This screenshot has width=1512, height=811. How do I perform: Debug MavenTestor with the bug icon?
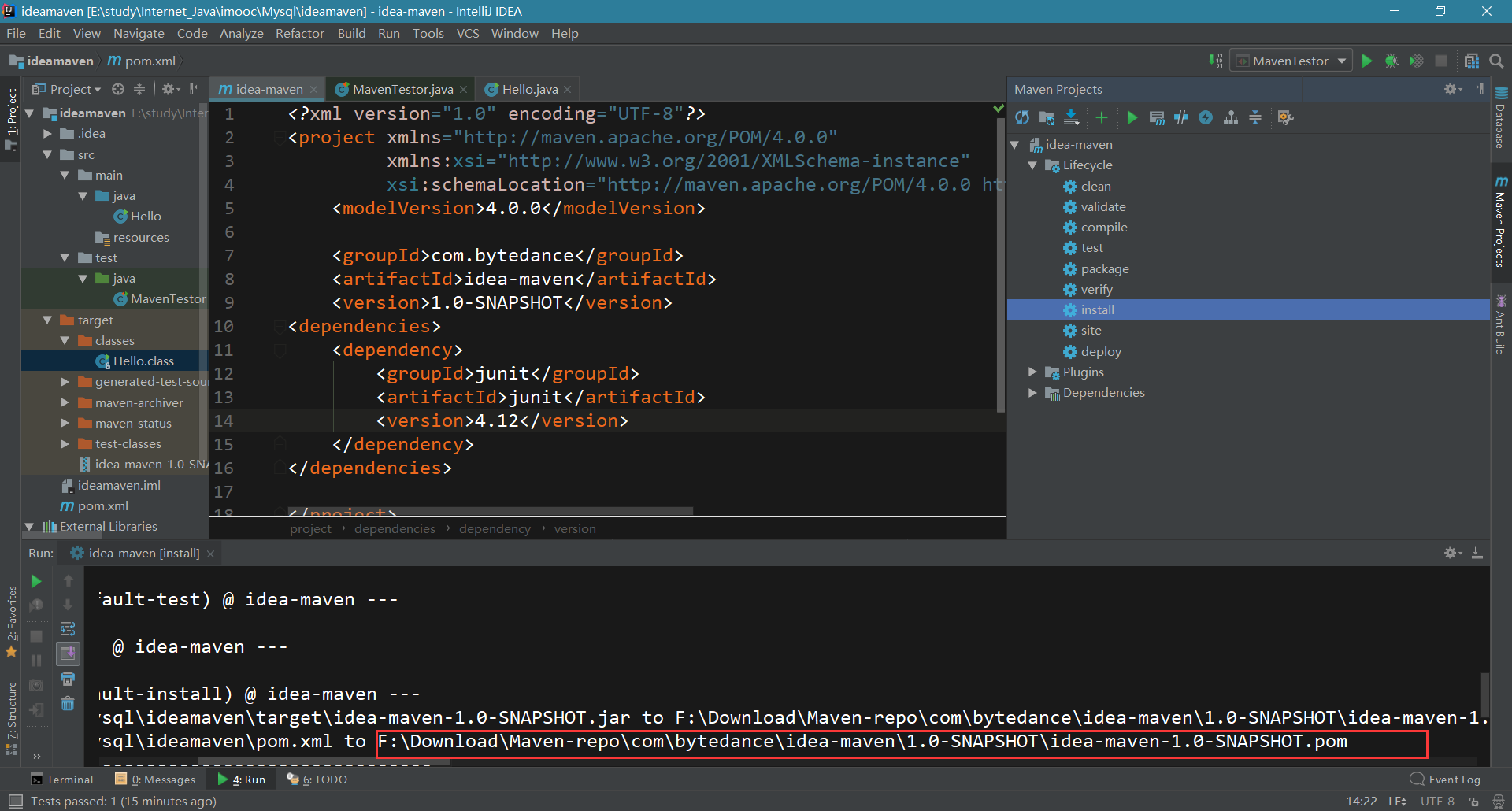point(1392,61)
